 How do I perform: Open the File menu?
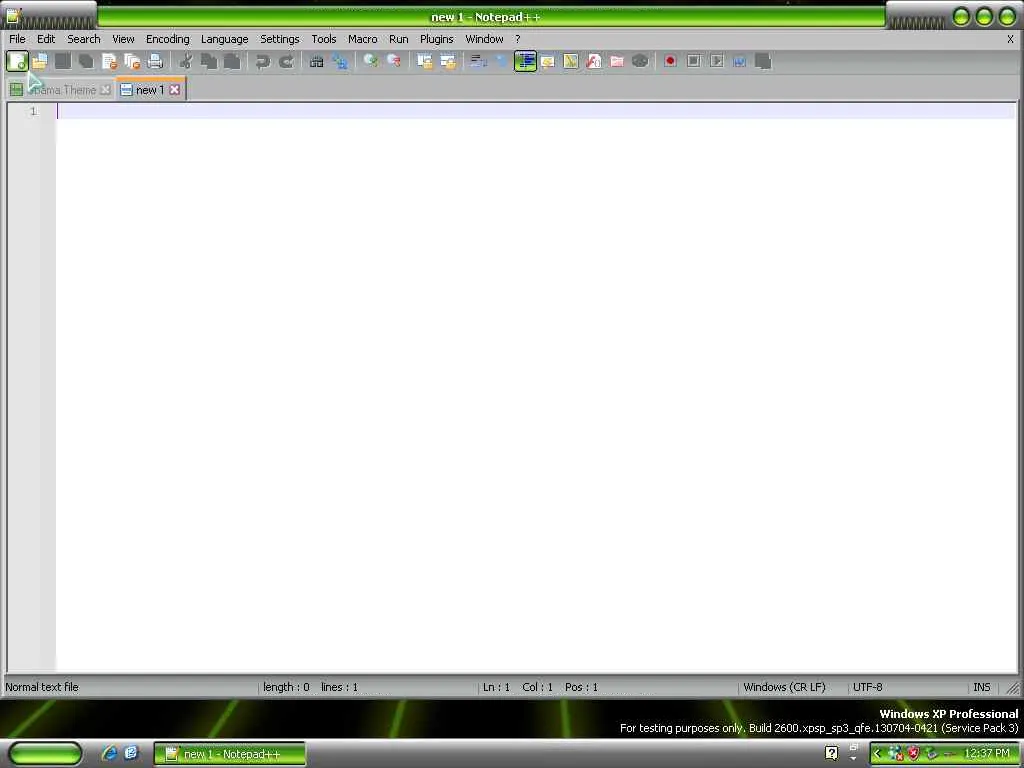[x=17, y=39]
